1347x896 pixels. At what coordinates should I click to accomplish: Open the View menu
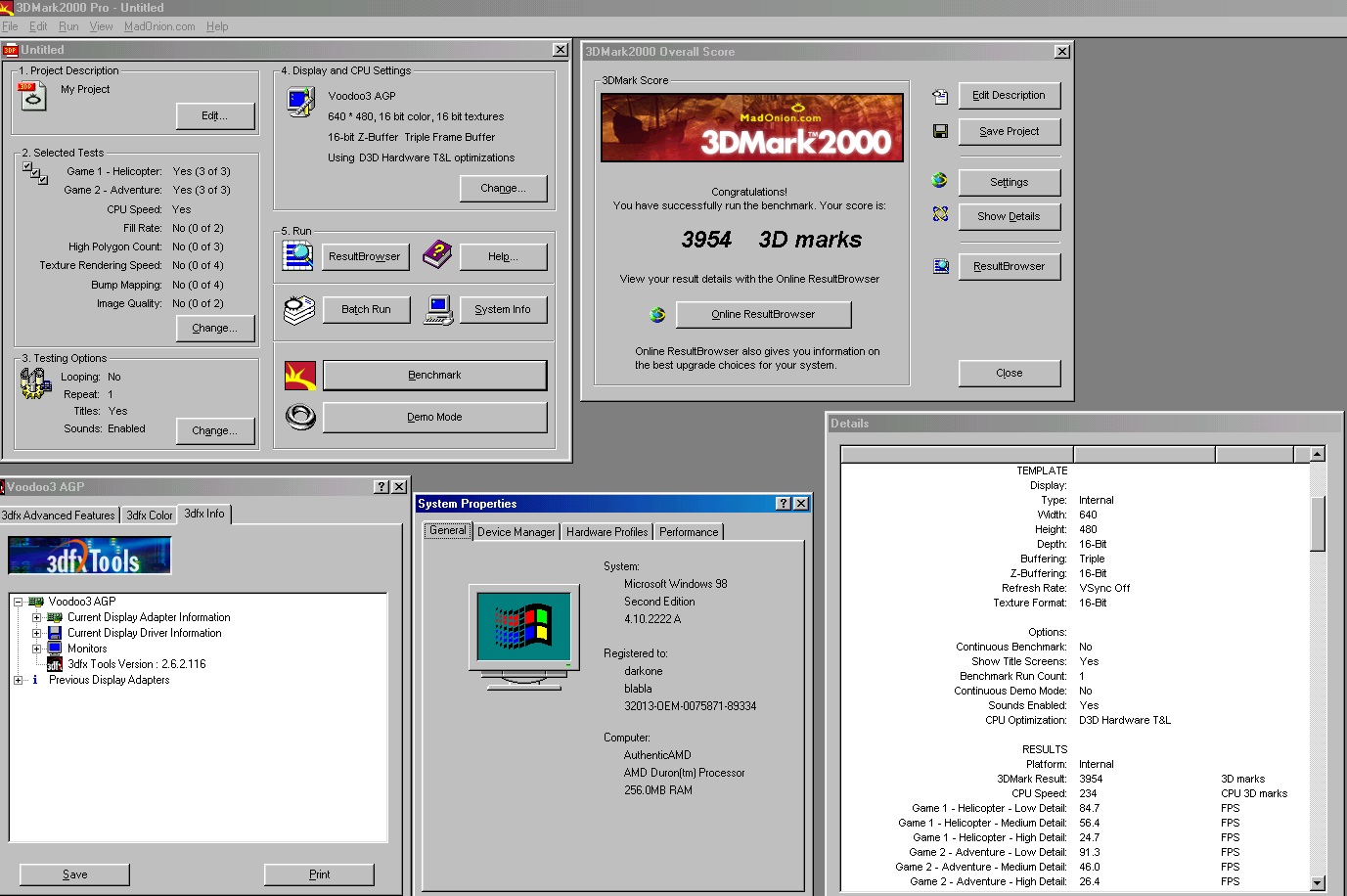pos(101,26)
